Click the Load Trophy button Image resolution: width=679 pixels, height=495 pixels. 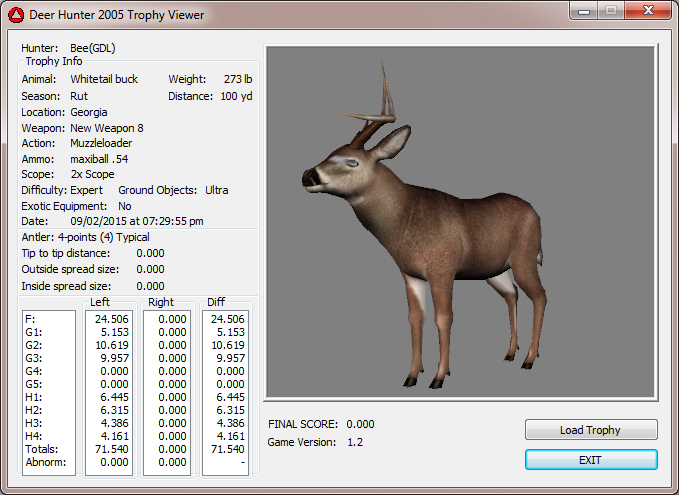pos(591,430)
